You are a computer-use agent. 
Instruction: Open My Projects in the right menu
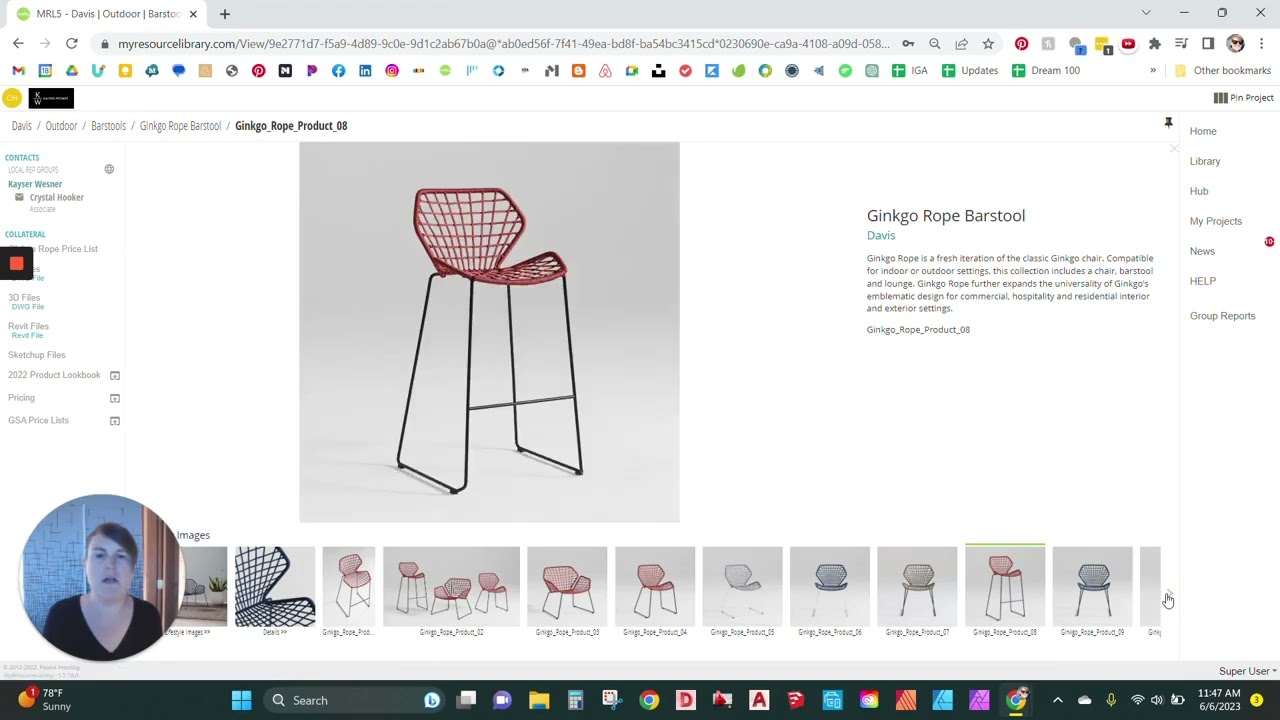[x=1216, y=221]
